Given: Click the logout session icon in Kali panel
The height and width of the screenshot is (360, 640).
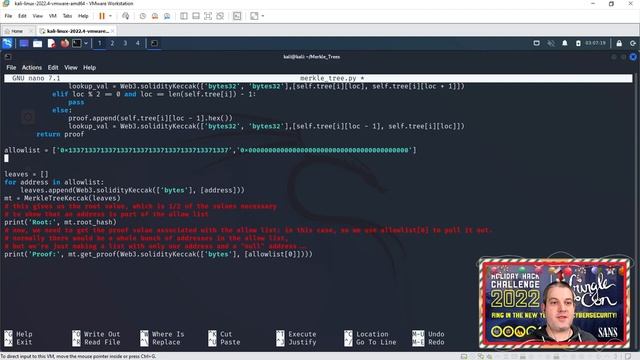Looking at the screenshot, I should pos(633,43).
